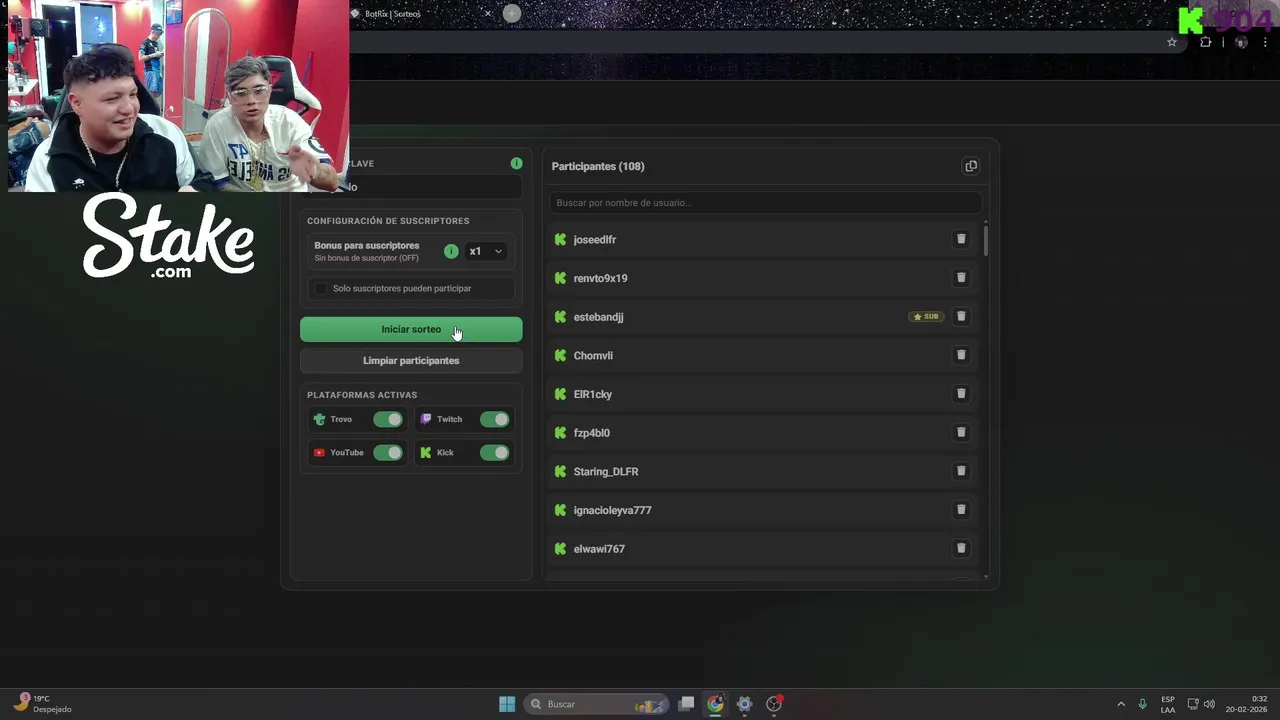Close the BotRix Sorteos tab
This screenshot has height=720, width=1280.
[488, 14]
